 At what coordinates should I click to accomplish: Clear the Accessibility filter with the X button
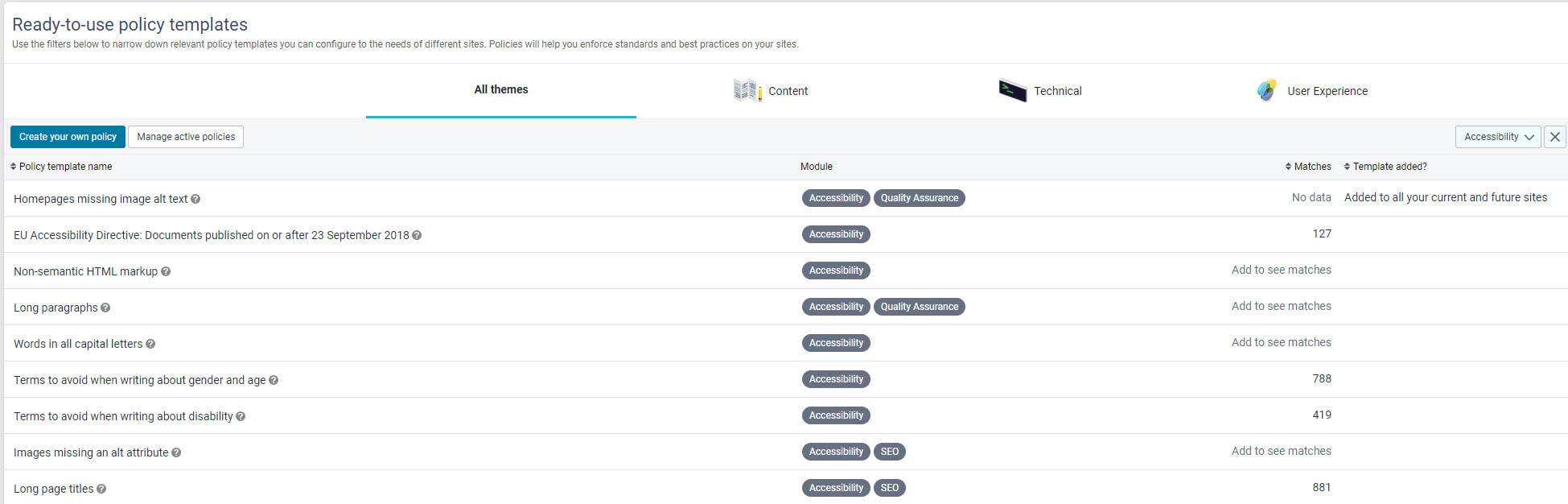pyautogui.click(x=1554, y=137)
